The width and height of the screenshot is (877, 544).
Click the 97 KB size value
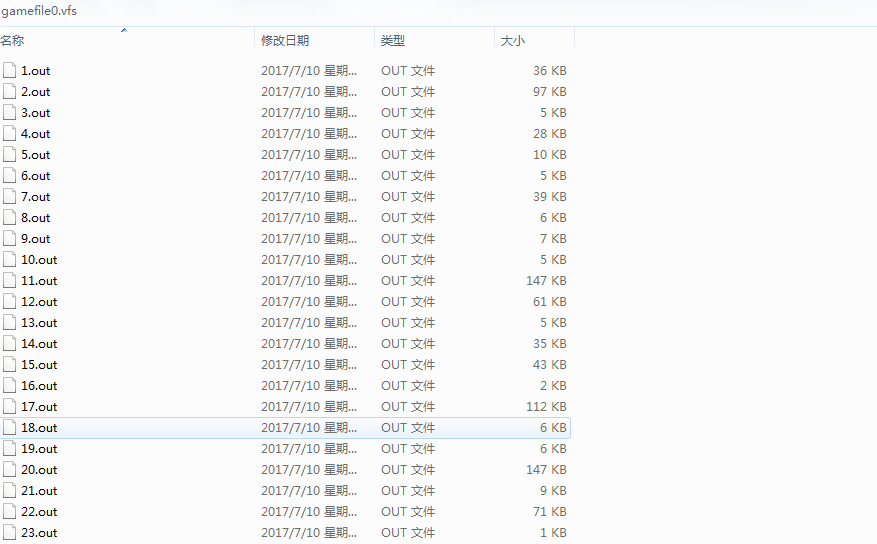point(550,92)
